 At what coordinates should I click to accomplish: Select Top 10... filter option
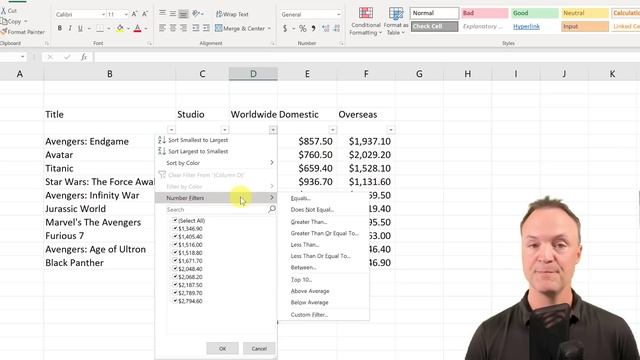tap(301, 280)
